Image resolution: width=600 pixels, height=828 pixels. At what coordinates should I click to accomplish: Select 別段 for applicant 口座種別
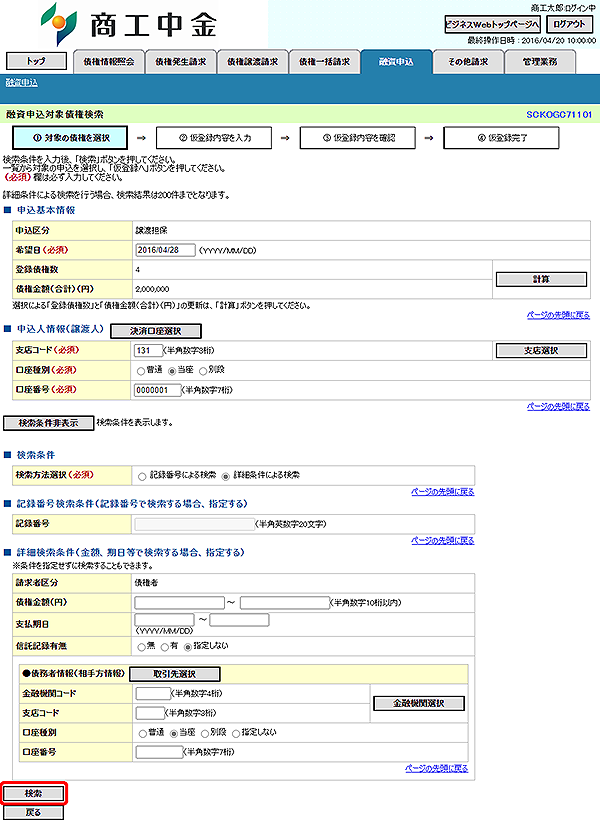(x=203, y=371)
